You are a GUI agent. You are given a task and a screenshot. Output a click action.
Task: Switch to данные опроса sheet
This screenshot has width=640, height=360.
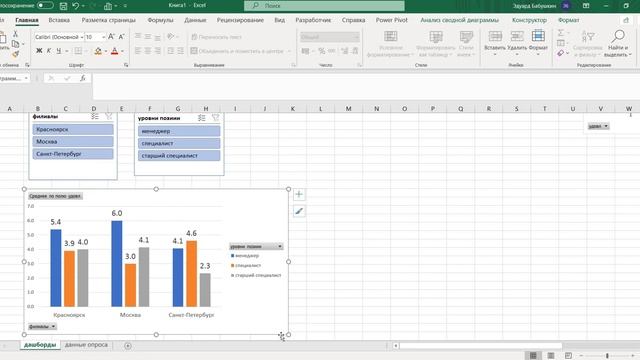87,345
